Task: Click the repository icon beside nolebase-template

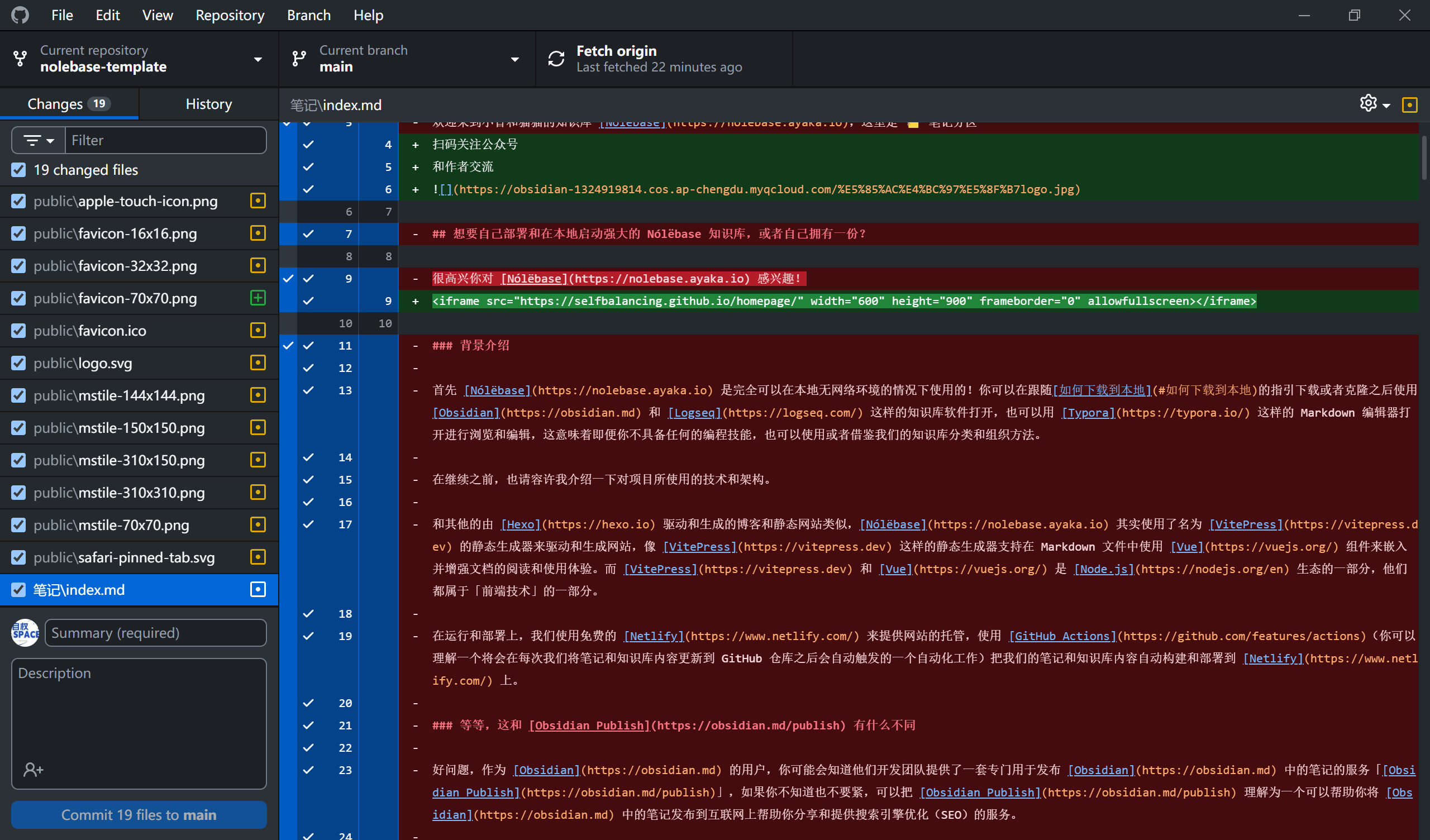Action: point(21,59)
